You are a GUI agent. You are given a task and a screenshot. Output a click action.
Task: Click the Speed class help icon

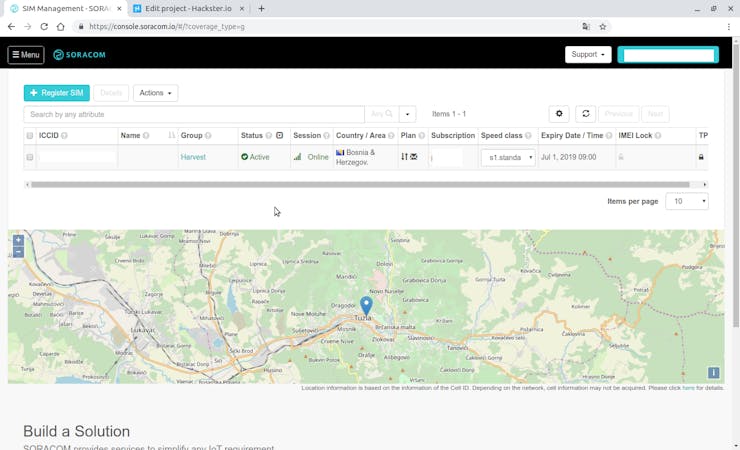tap(528, 136)
